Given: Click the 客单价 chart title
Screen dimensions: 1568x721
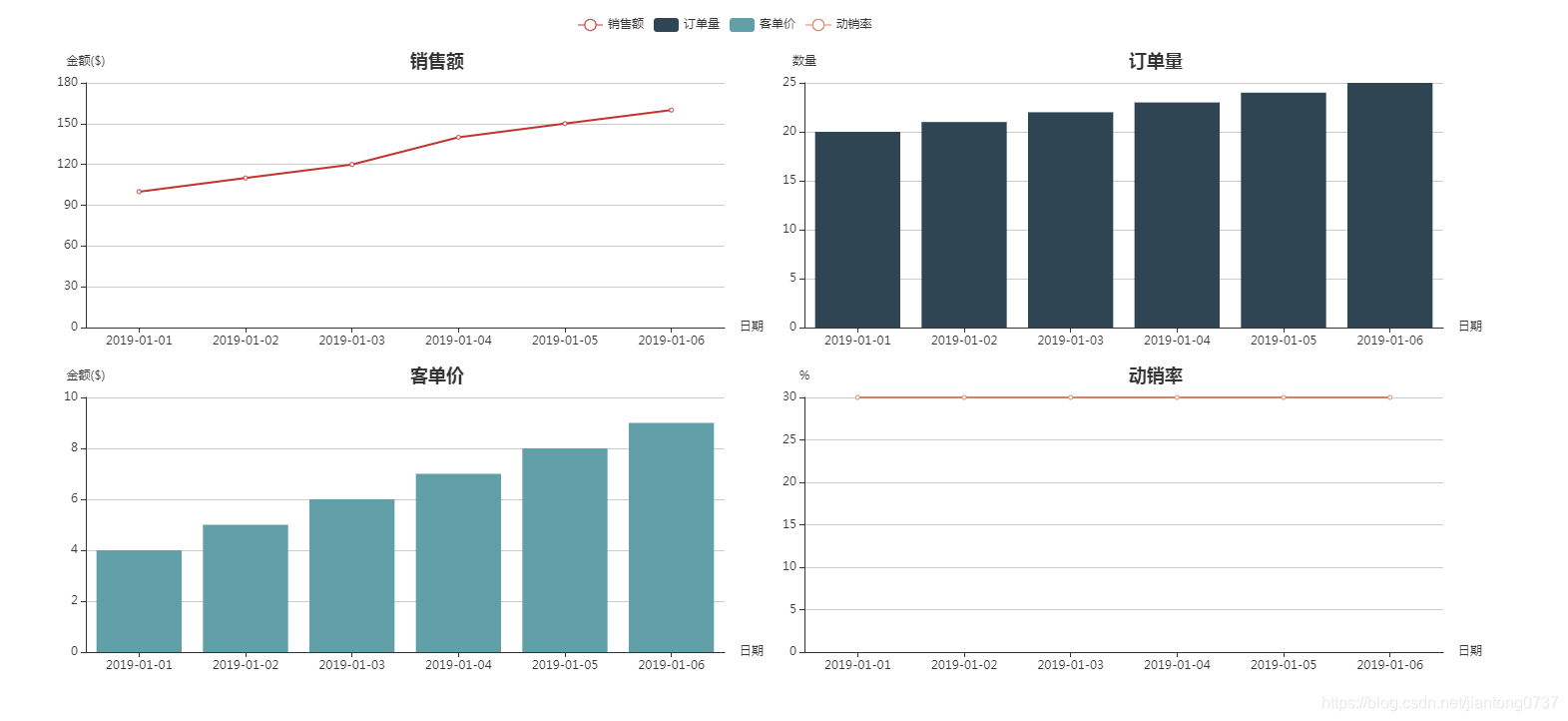Looking at the screenshot, I should 437,375.
